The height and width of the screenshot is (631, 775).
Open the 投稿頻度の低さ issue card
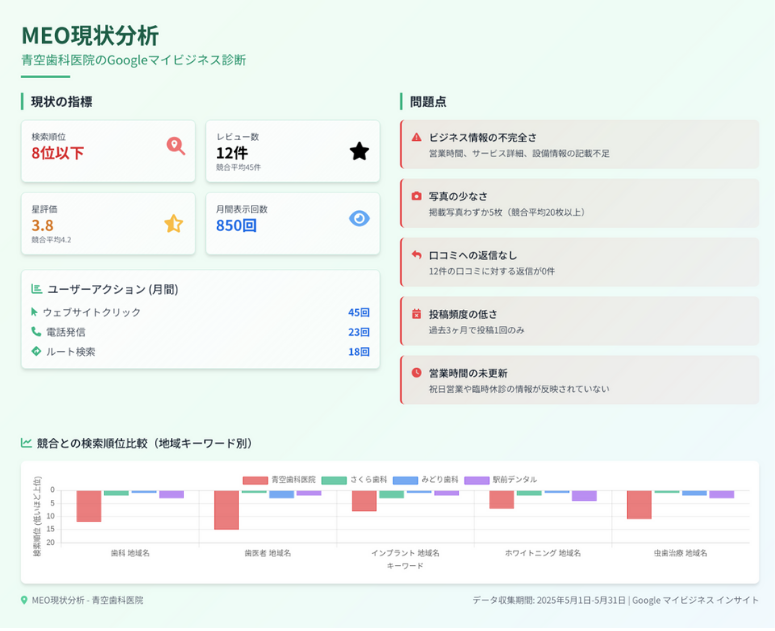pos(579,321)
